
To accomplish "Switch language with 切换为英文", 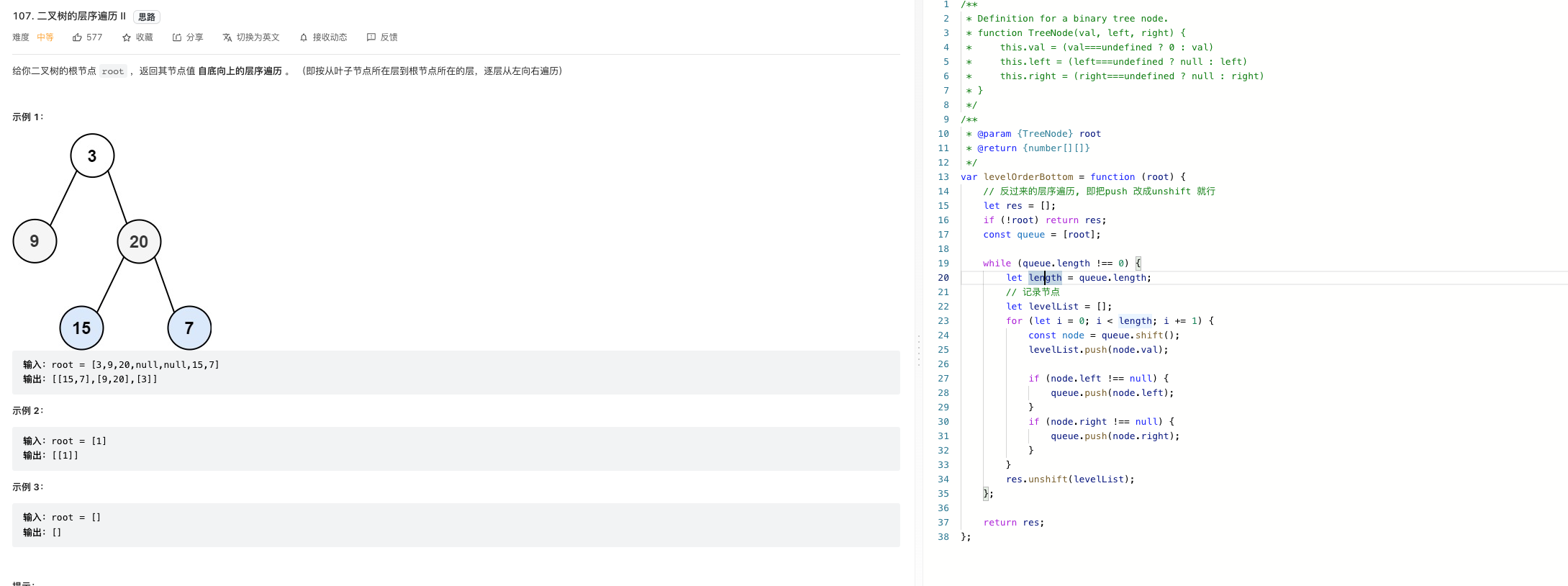I will click(x=251, y=37).
